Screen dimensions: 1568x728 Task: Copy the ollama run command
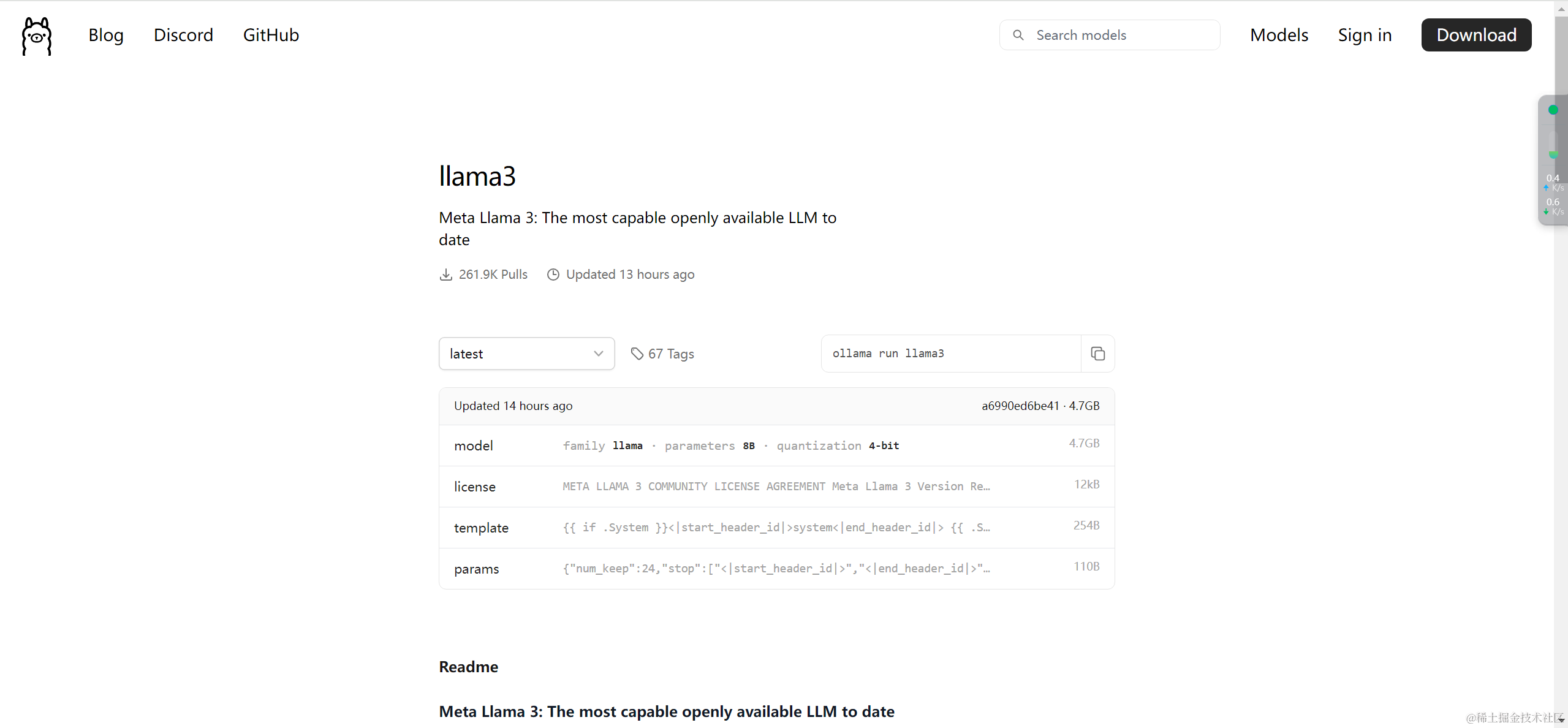coord(1097,354)
